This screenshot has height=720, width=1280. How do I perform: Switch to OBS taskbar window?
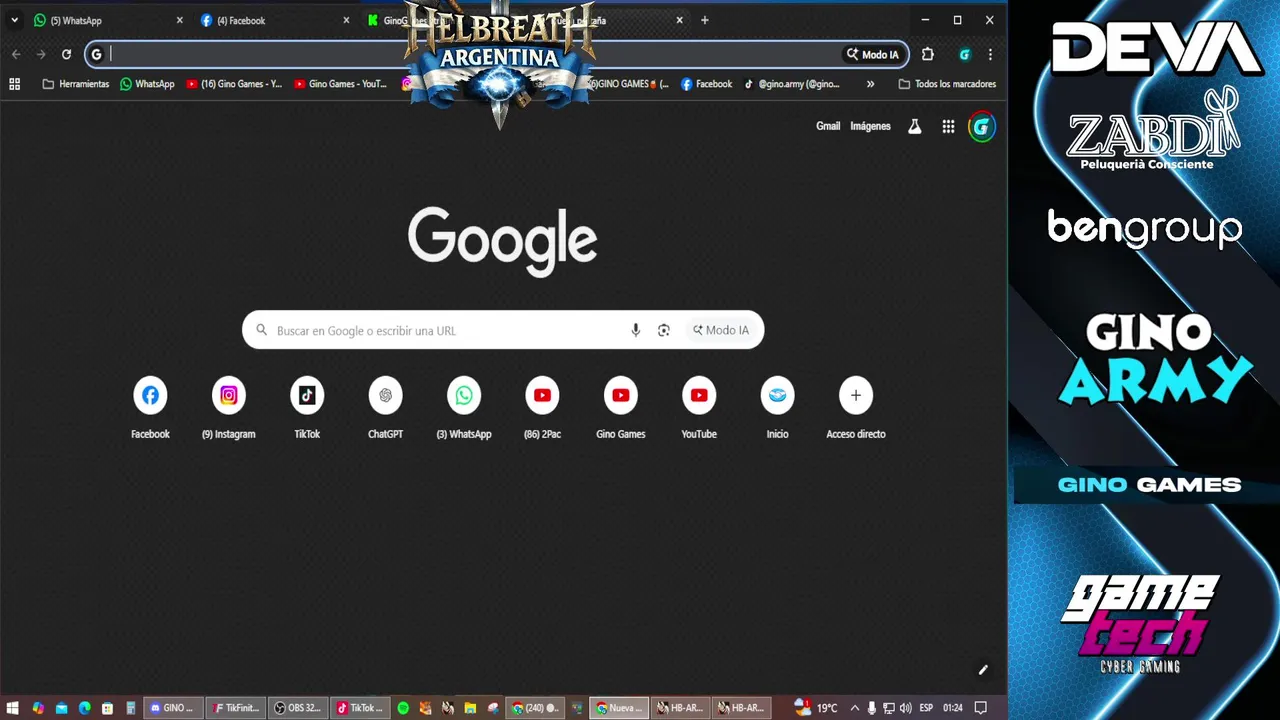(x=297, y=708)
